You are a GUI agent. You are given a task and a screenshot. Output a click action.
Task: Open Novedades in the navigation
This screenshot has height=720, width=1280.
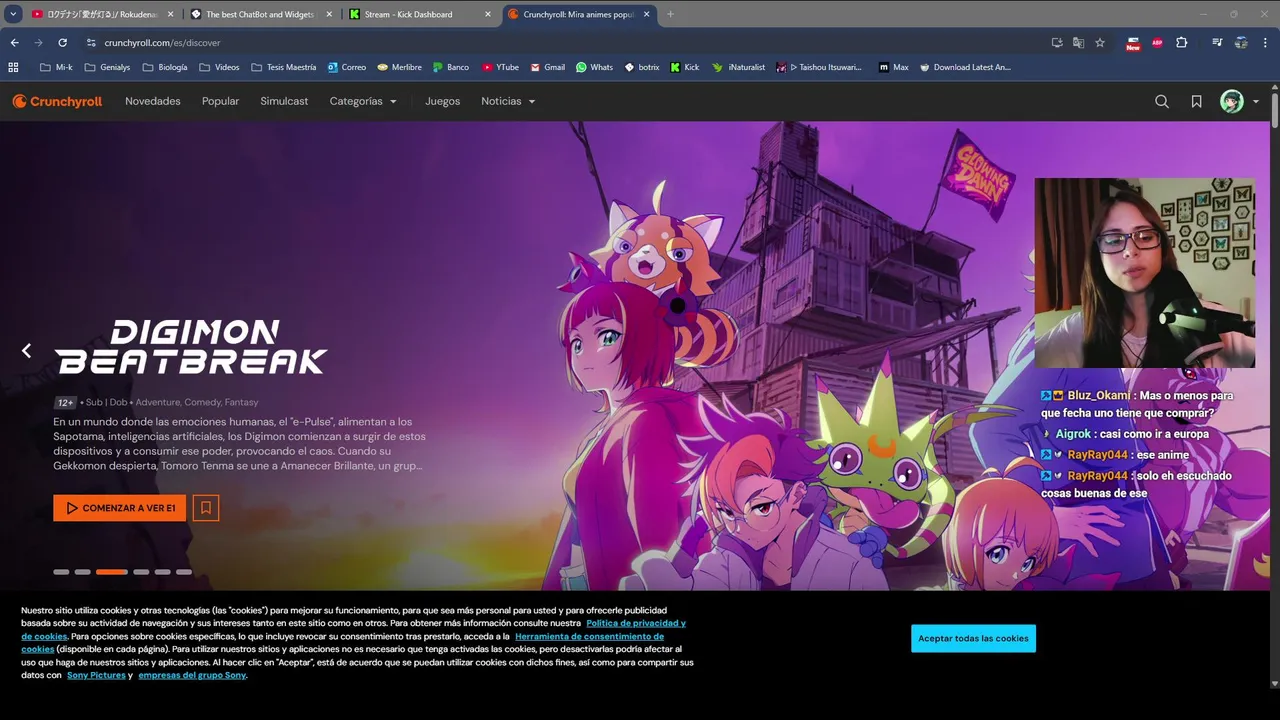click(153, 101)
